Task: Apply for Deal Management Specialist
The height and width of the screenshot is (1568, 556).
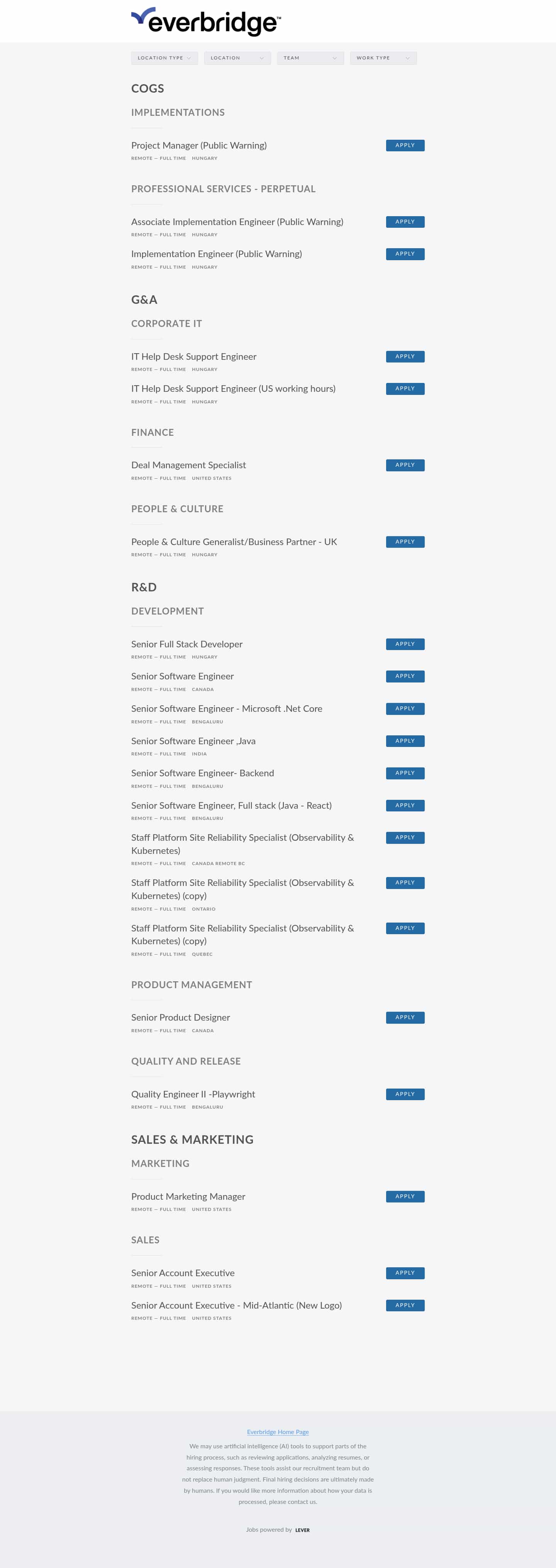Action: tap(405, 464)
